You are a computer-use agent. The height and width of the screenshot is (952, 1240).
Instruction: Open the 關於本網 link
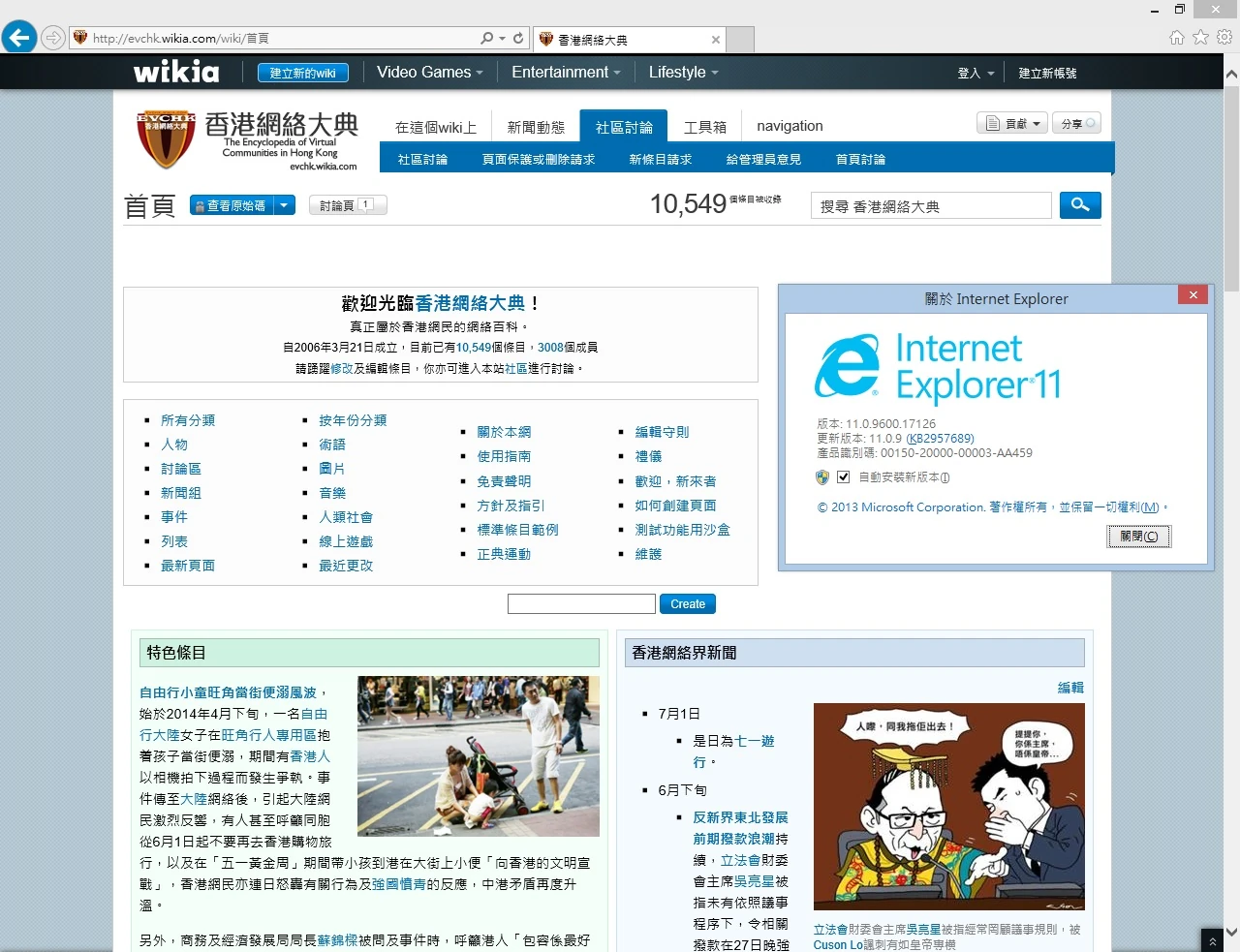[504, 432]
